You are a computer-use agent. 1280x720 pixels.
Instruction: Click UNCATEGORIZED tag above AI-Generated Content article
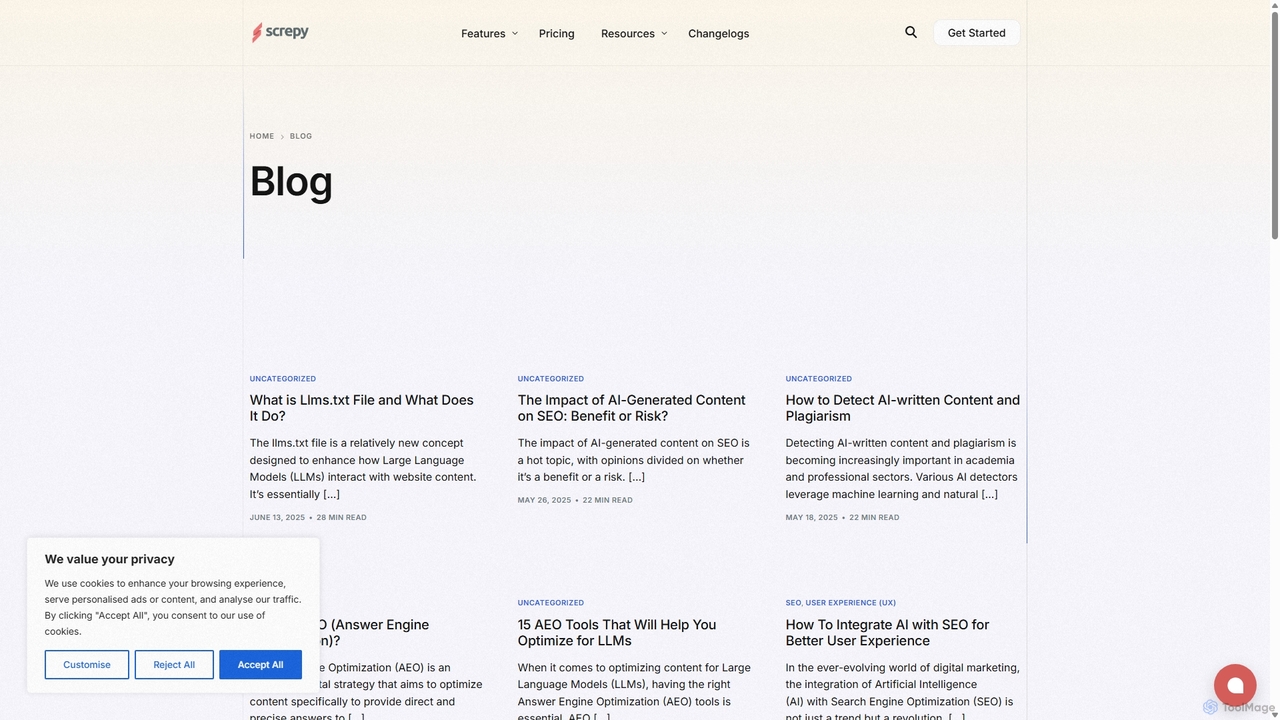551,379
